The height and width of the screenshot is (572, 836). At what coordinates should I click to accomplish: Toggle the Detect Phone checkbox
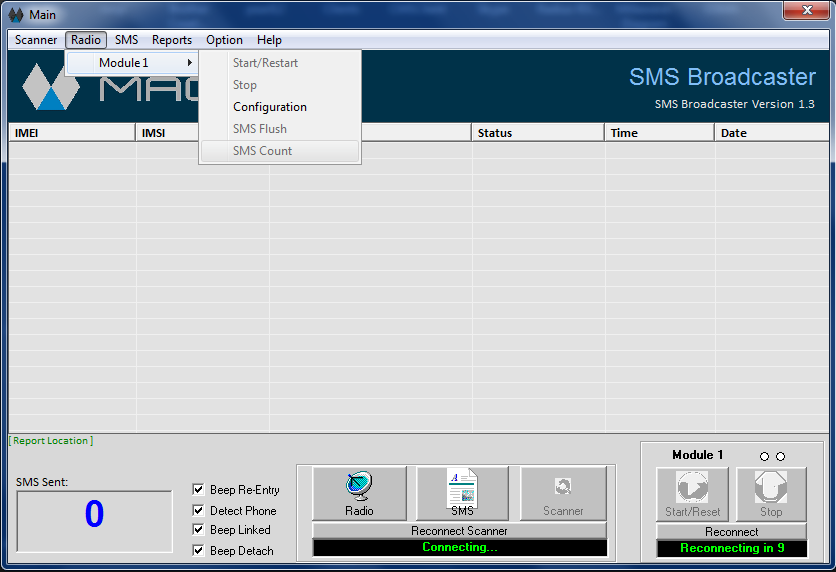(x=198, y=510)
